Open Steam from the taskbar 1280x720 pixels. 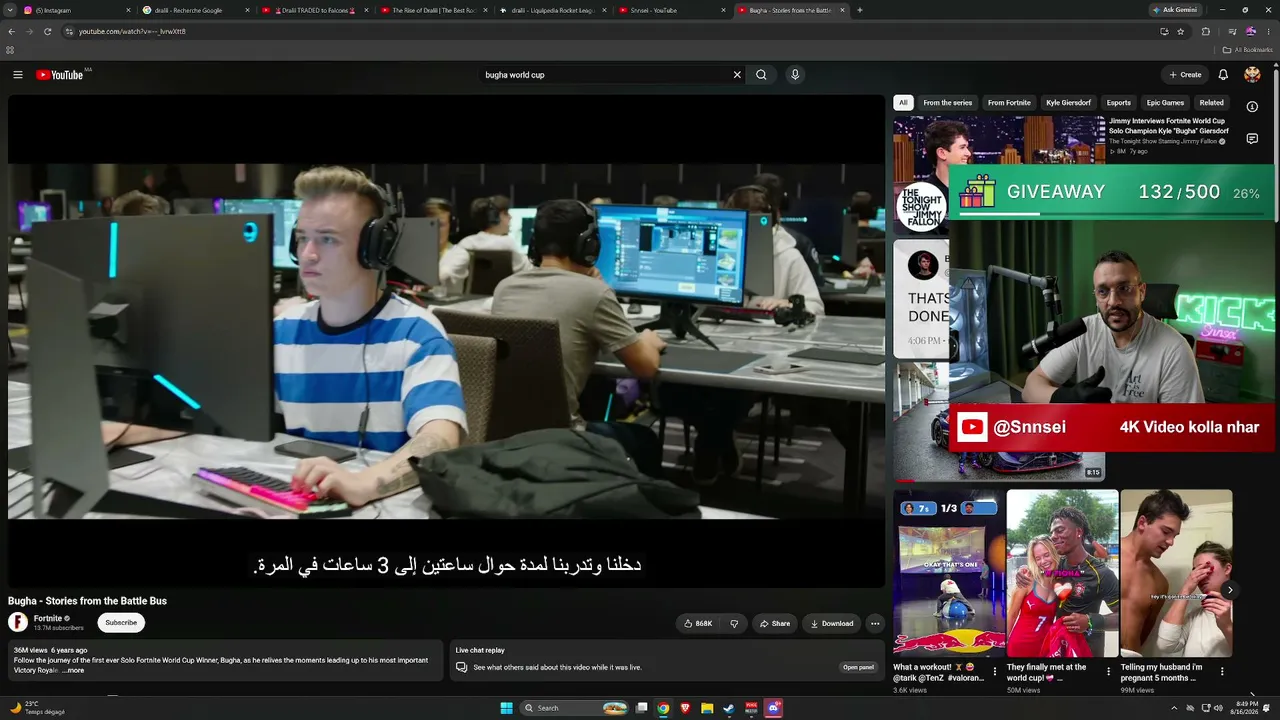(x=729, y=708)
